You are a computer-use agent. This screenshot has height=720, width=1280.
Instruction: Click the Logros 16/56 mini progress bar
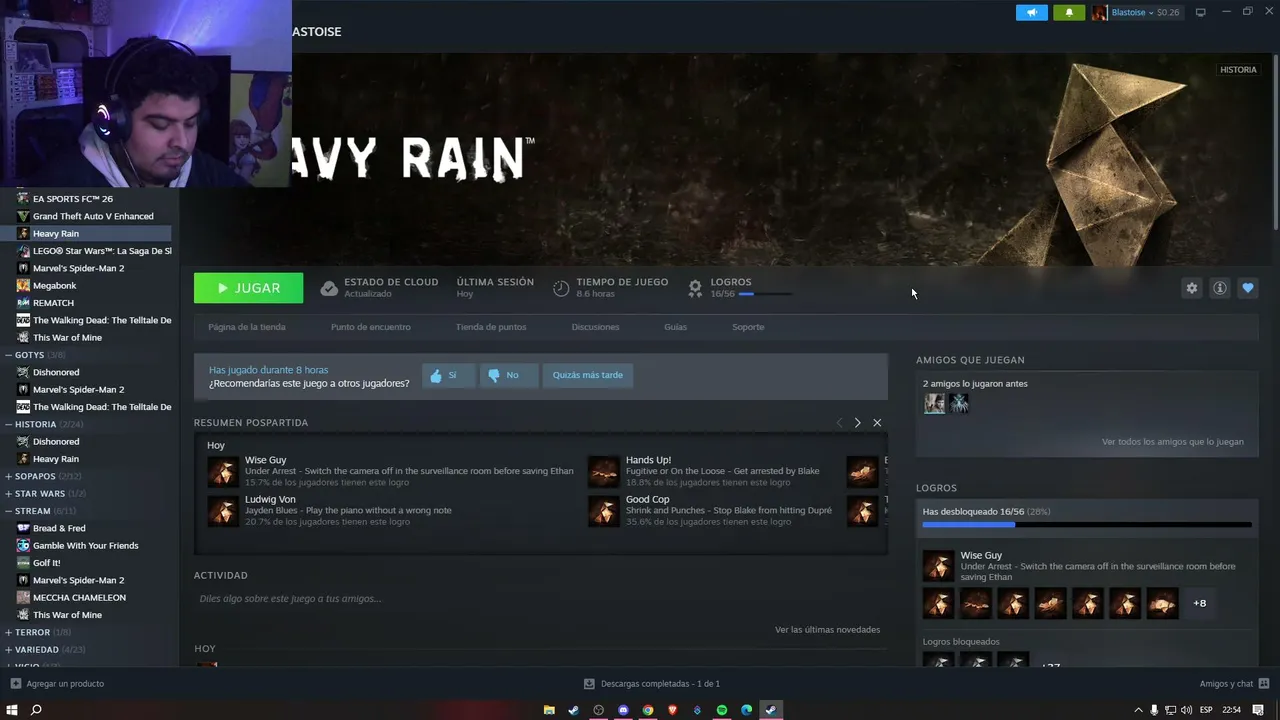(765, 294)
